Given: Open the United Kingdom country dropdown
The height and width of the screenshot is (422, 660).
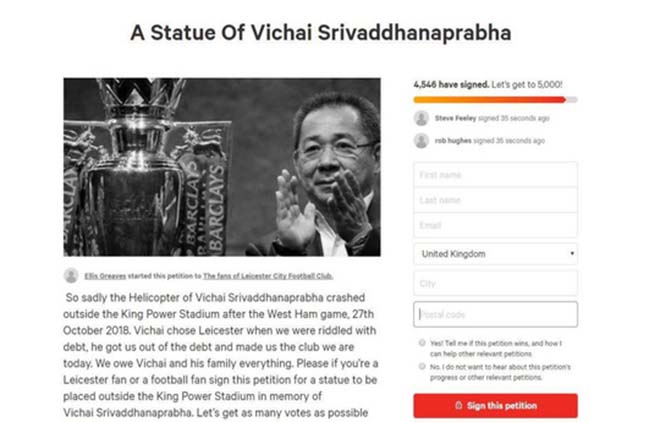Looking at the screenshot, I should (495, 254).
